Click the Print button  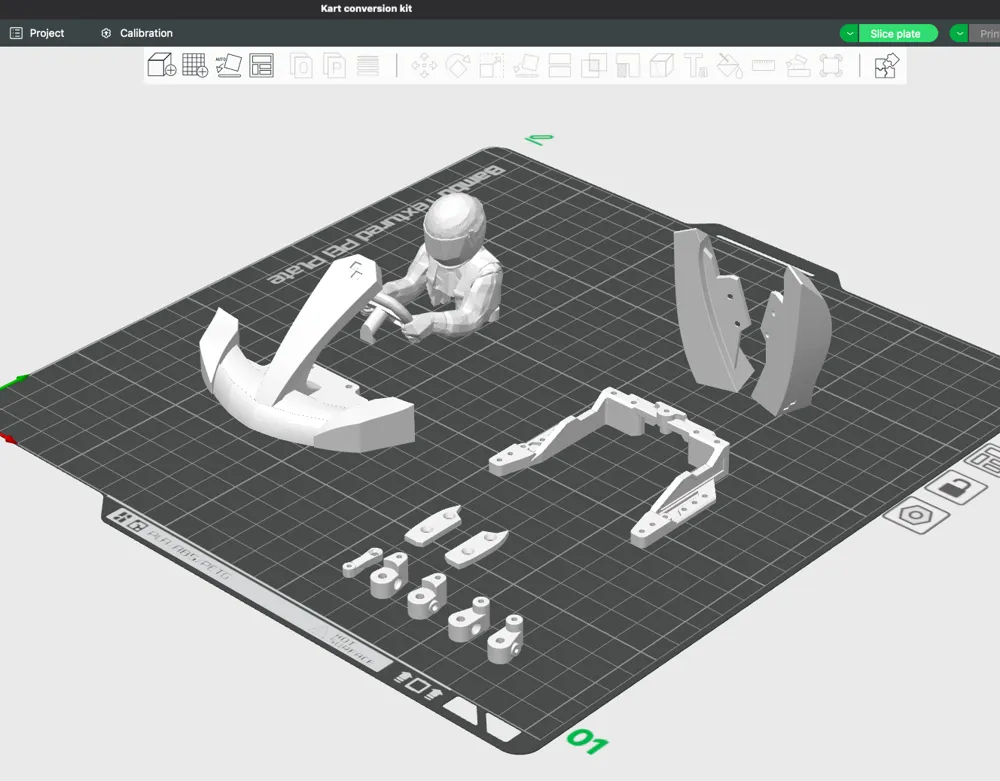click(988, 33)
